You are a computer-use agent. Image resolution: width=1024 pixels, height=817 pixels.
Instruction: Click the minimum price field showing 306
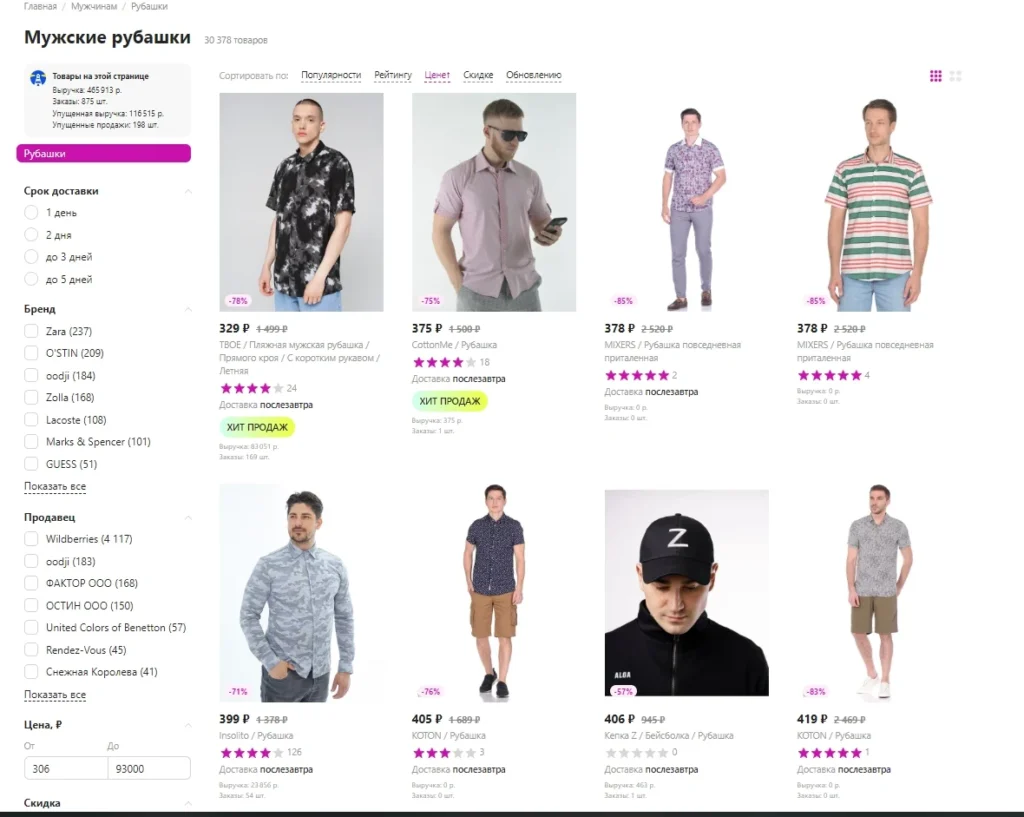click(66, 769)
